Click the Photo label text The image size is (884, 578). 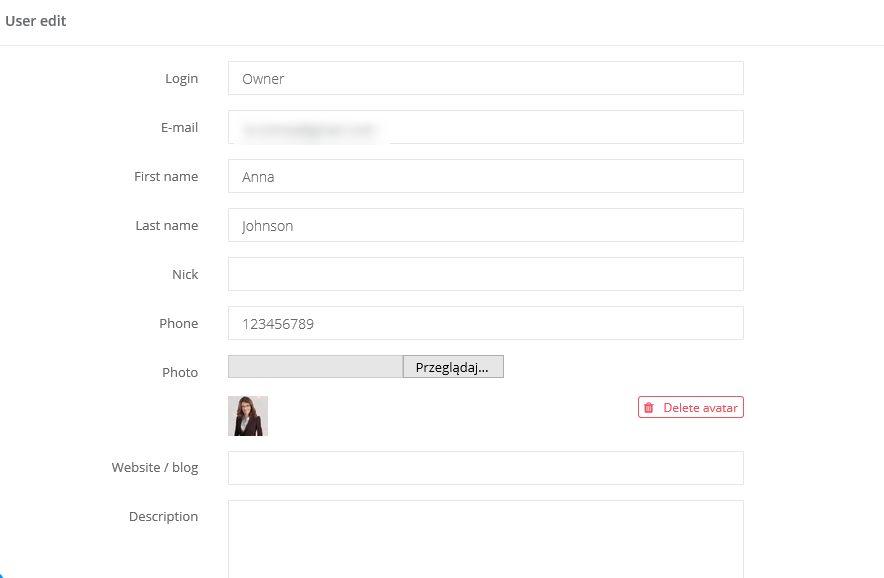click(x=180, y=373)
